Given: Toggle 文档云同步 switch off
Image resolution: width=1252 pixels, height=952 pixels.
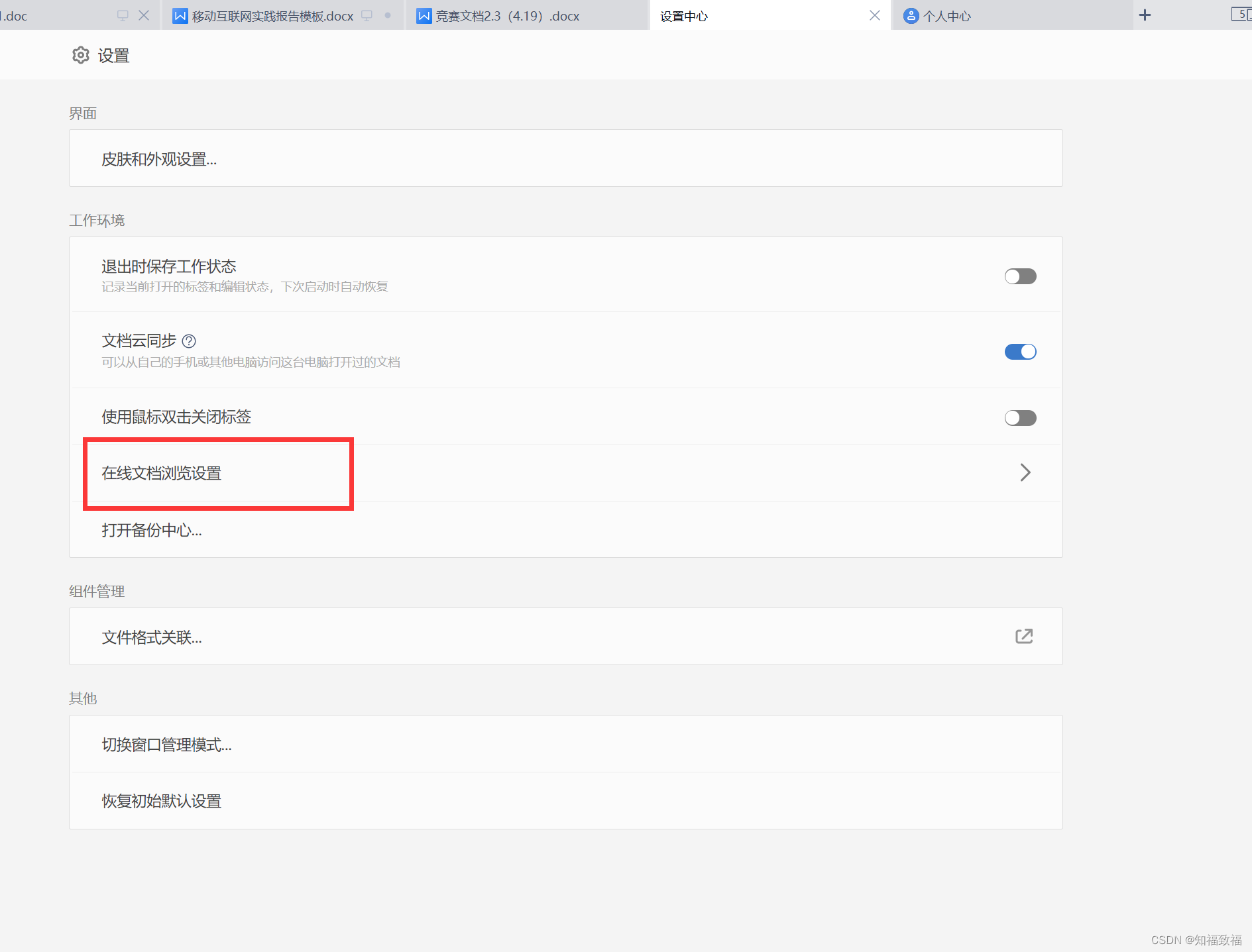Looking at the screenshot, I should point(1020,352).
